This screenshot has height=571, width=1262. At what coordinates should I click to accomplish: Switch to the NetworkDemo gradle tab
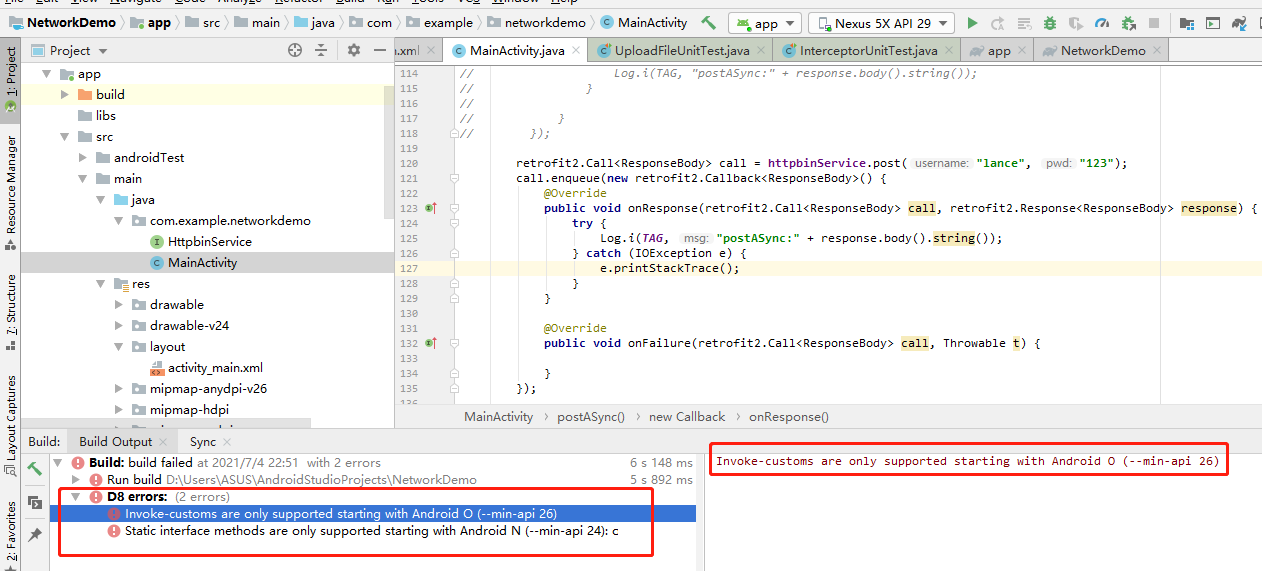[x=1102, y=50]
